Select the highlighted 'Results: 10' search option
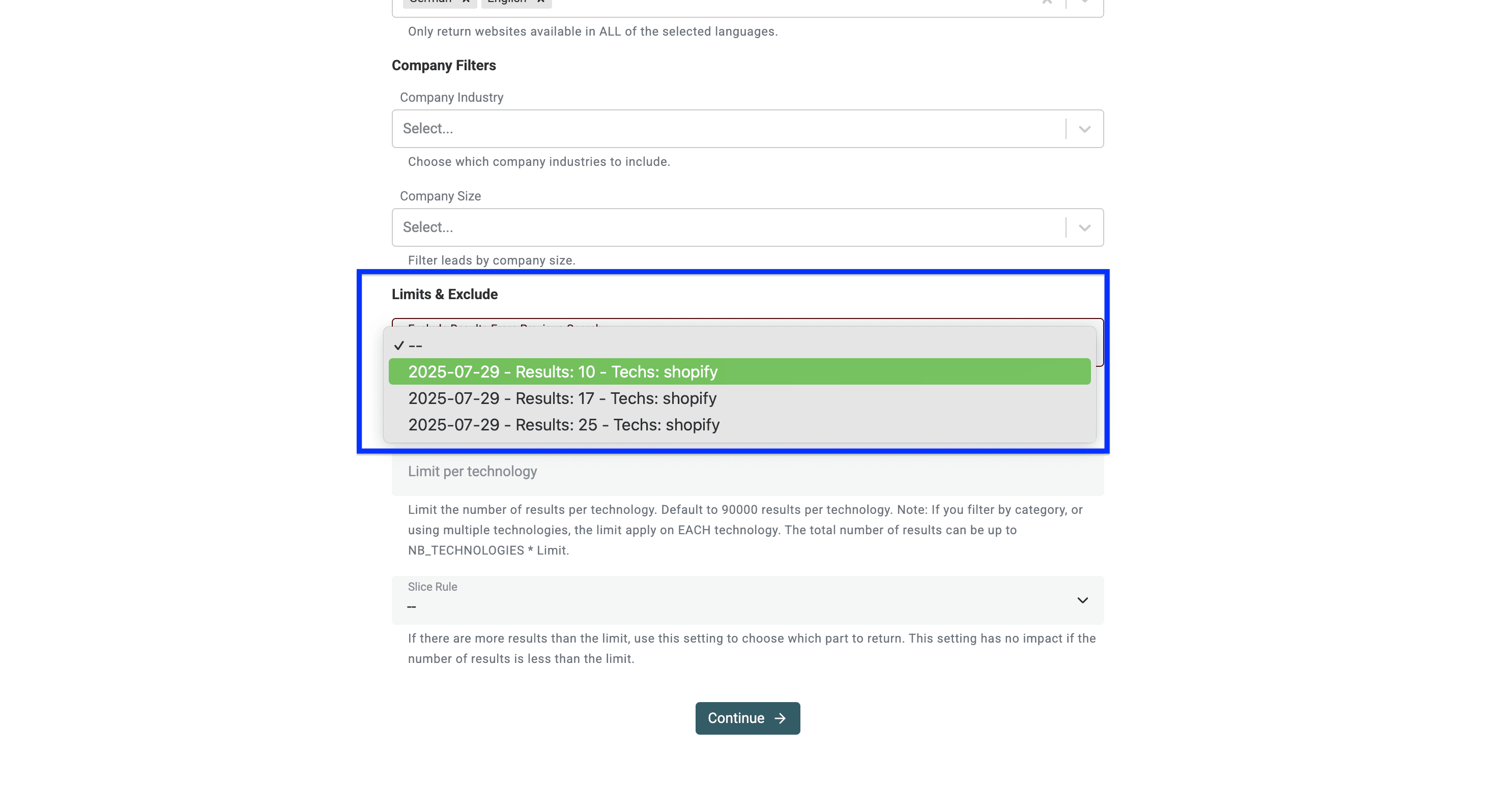 [x=562, y=372]
